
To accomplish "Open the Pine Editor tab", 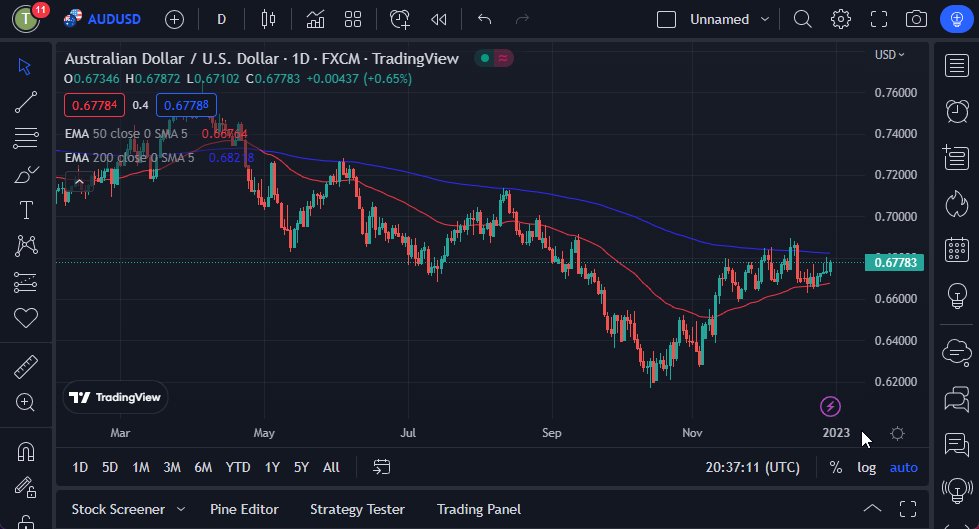I will coord(244,509).
